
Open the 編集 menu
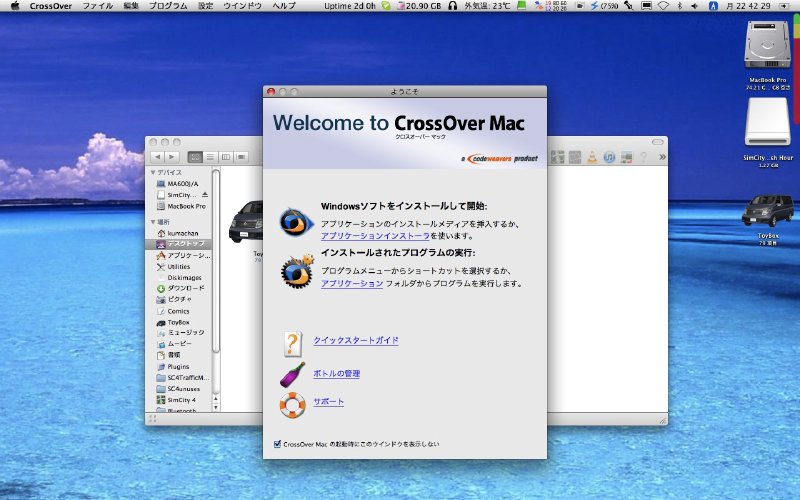click(131, 6)
